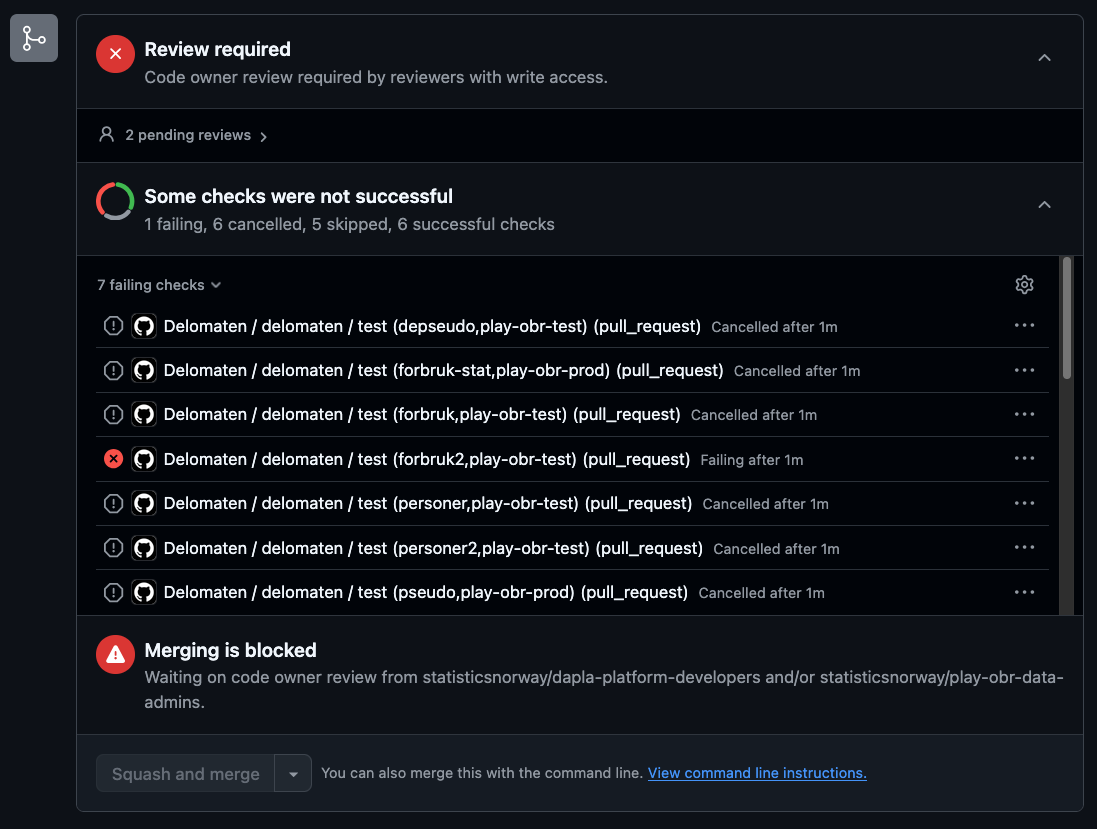
Task: Collapse the checks section chevron
Action: [1045, 204]
